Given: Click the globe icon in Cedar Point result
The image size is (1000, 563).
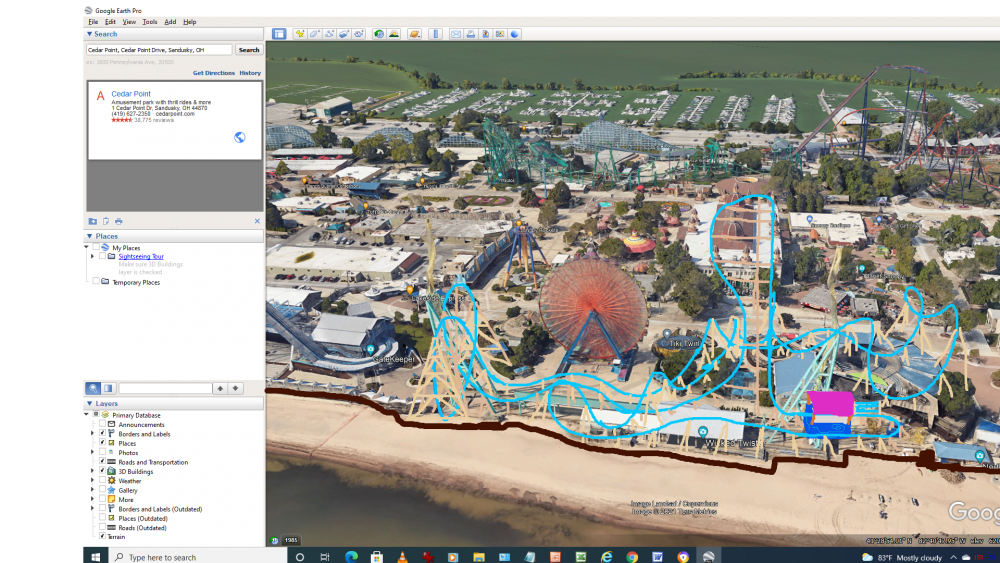Looking at the screenshot, I should click(240, 137).
